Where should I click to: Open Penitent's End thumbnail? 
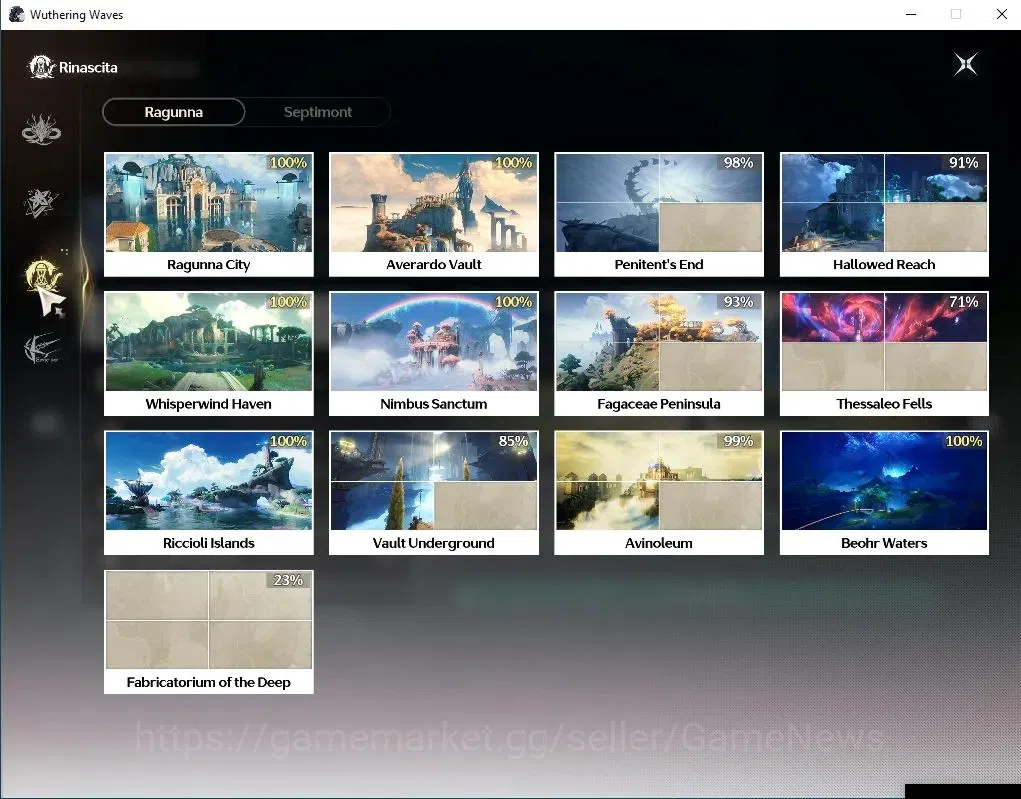pyautogui.click(x=659, y=203)
